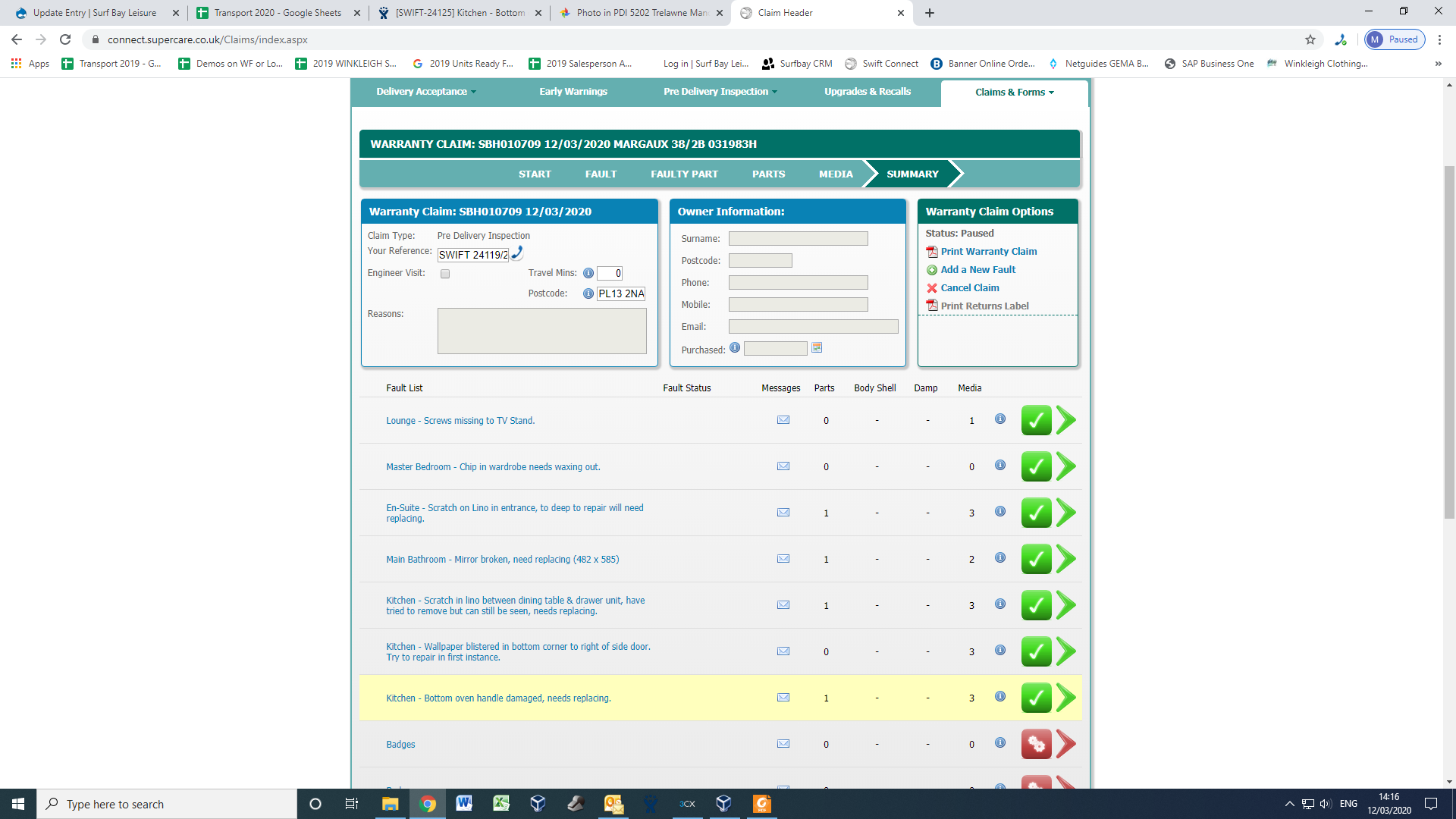Expand the Pre Delivery Inspection menu

pos(720,92)
